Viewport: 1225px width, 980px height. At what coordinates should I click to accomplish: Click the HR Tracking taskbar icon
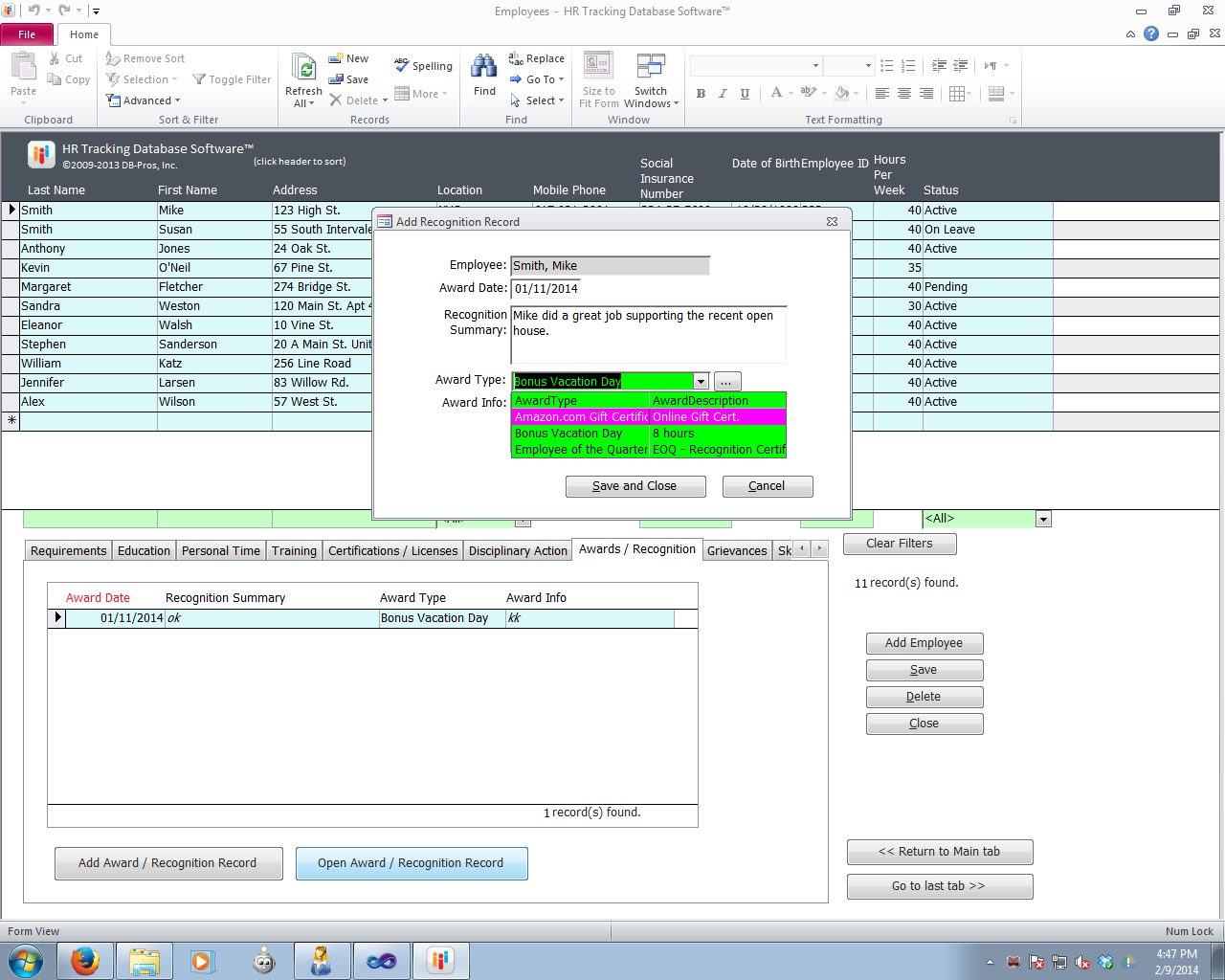[x=440, y=960]
